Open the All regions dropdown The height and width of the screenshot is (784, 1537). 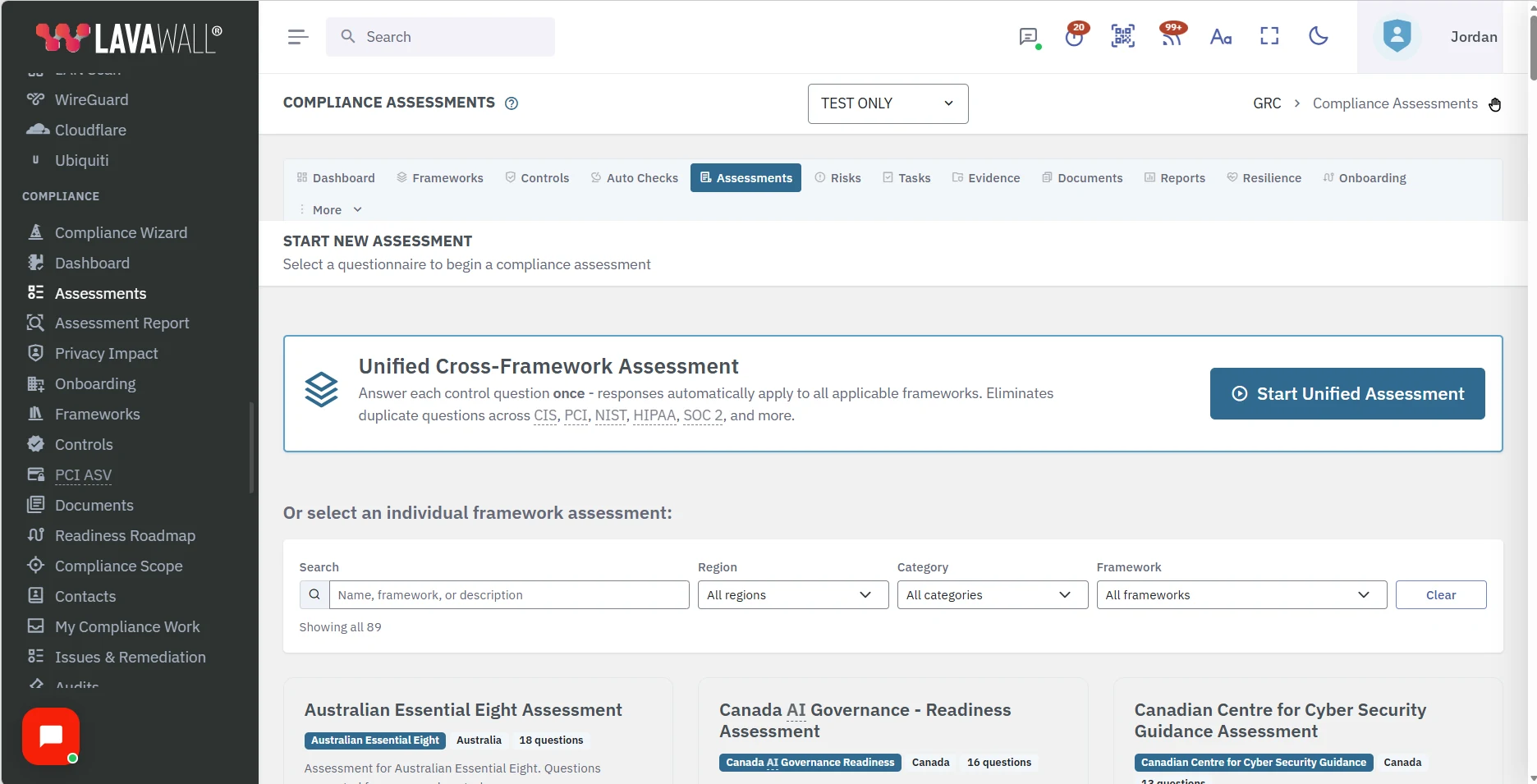[x=792, y=594]
